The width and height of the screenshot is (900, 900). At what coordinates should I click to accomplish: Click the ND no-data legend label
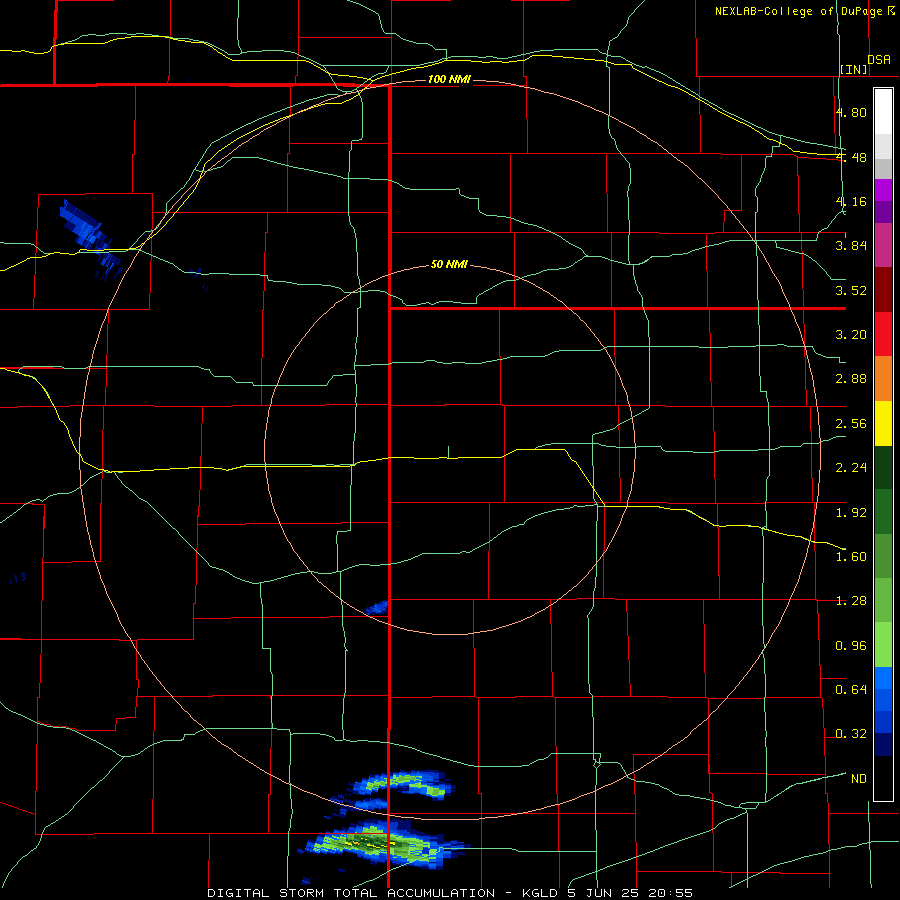[859, 779]
